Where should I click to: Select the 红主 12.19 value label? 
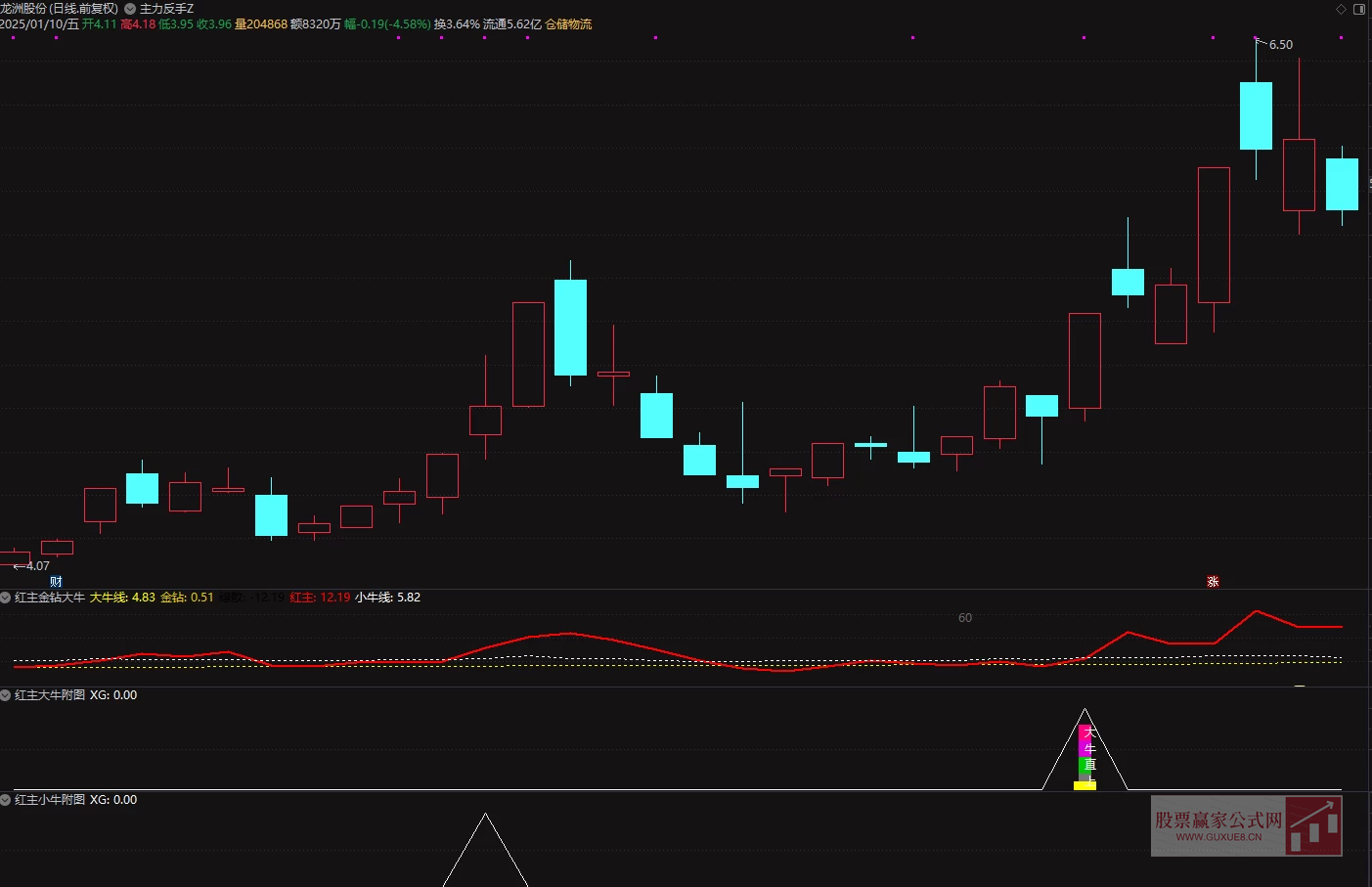(320, 598)
